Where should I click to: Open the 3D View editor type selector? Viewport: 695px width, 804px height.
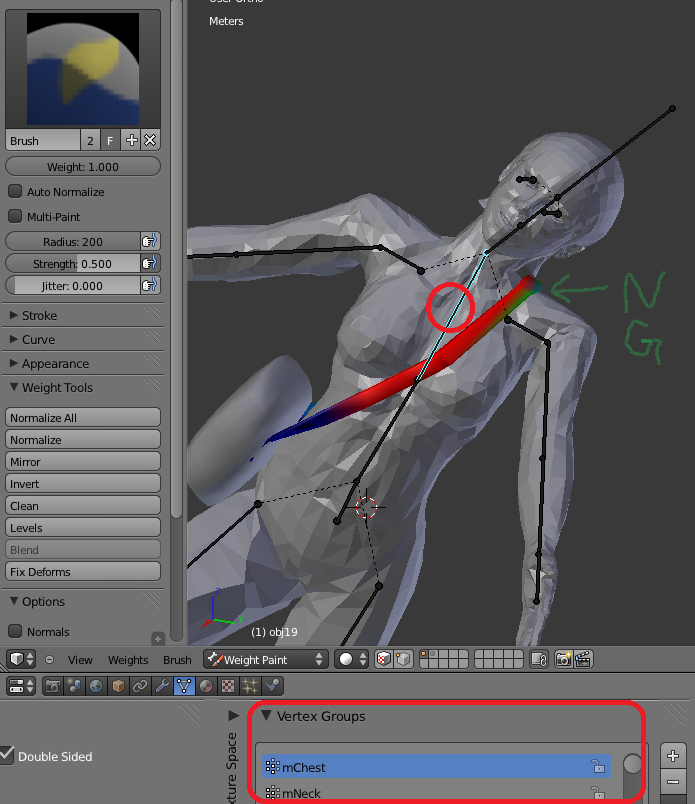[x=21, y=659]
